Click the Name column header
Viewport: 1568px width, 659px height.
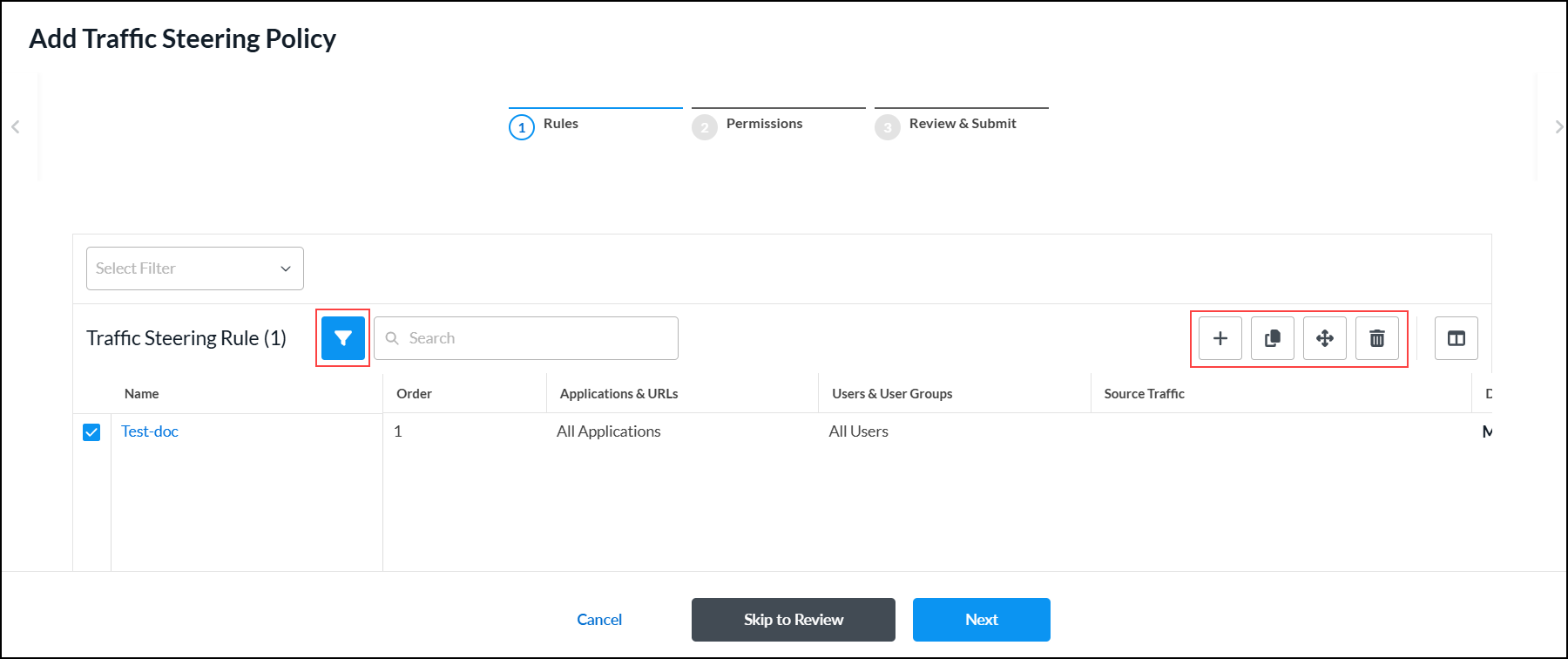tap(142, 394)
